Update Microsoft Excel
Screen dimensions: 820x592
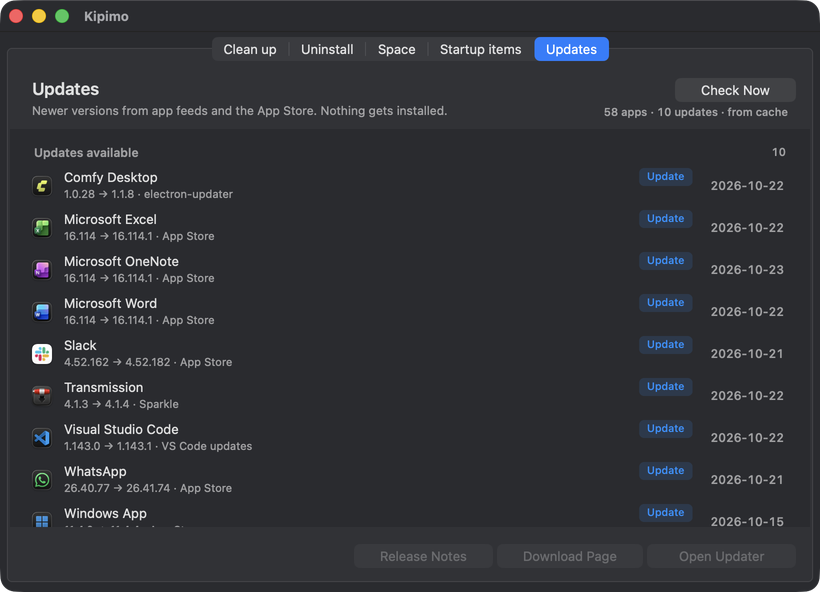pos(665,219)
